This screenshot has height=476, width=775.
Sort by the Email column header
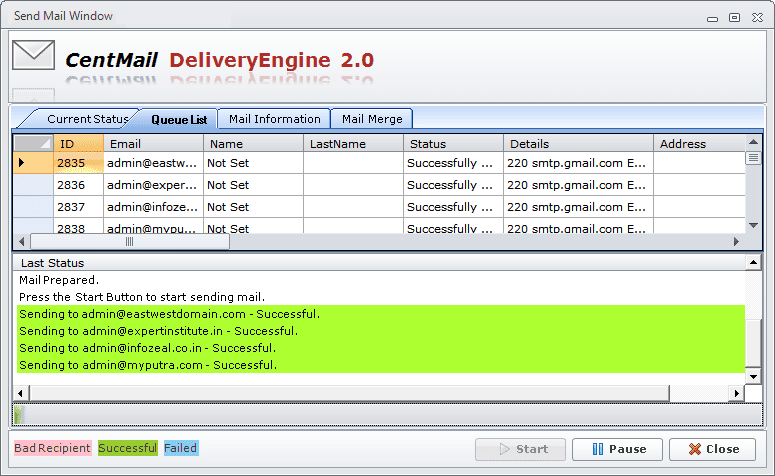(153, 144)
